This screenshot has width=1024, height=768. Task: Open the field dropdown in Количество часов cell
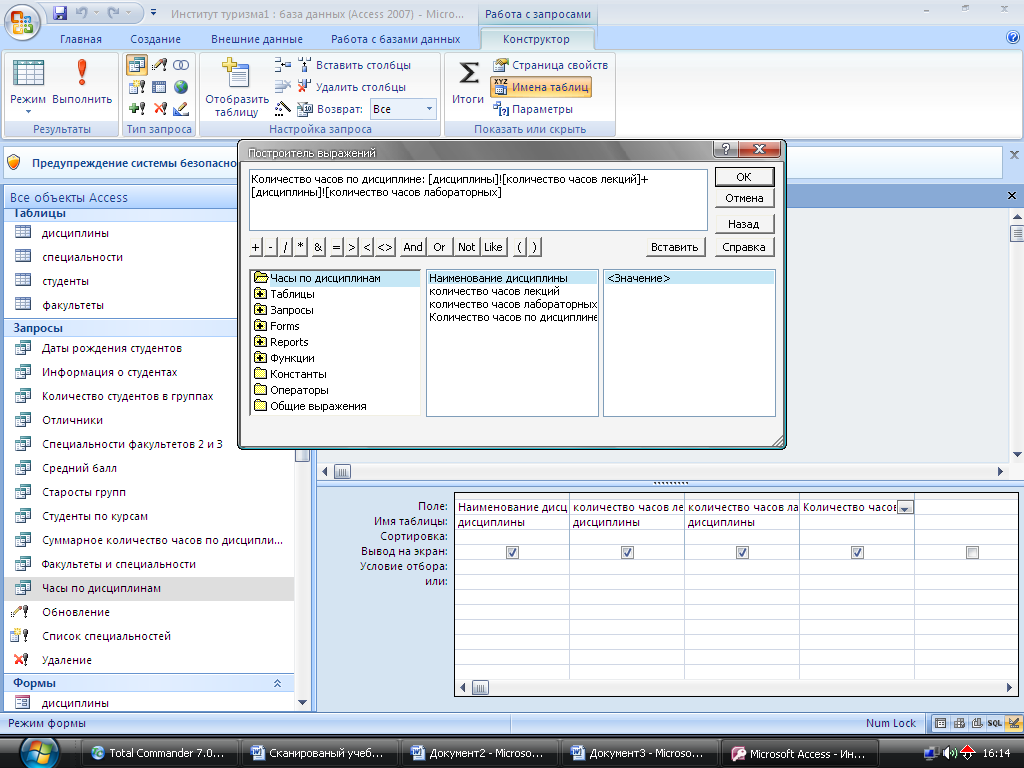tap(905, 507)
